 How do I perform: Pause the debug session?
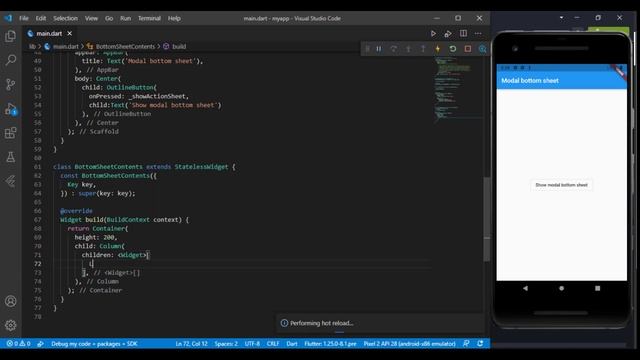tap(379, 49)
